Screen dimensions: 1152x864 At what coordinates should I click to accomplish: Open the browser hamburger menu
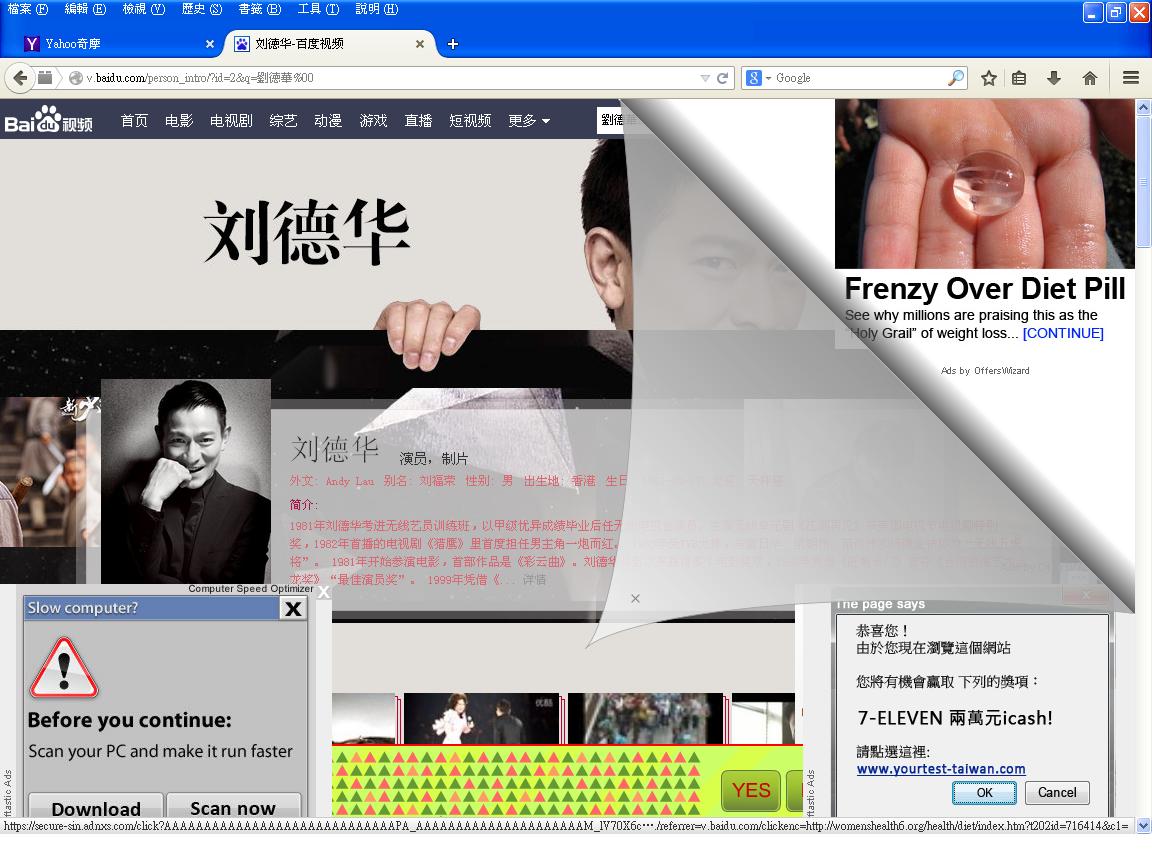pyautogui.click(x=1131, y=78)
